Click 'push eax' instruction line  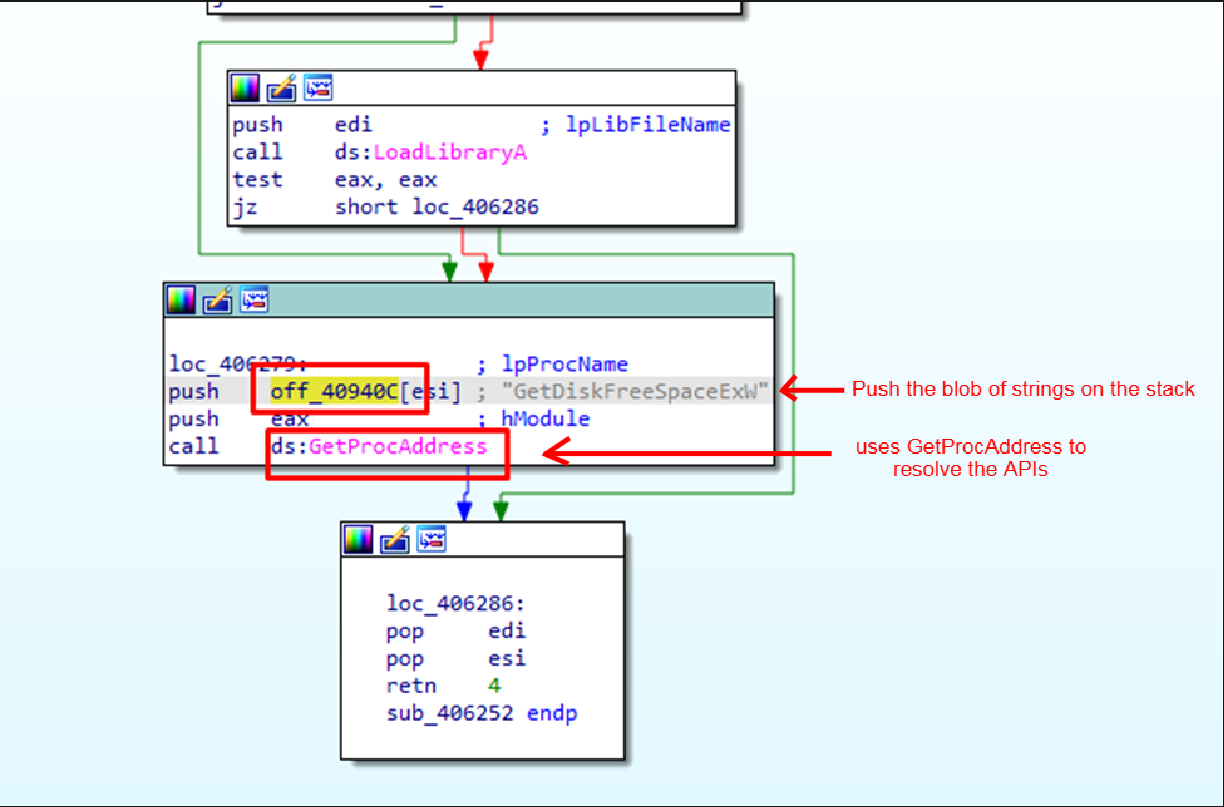[x=239, y=419]
